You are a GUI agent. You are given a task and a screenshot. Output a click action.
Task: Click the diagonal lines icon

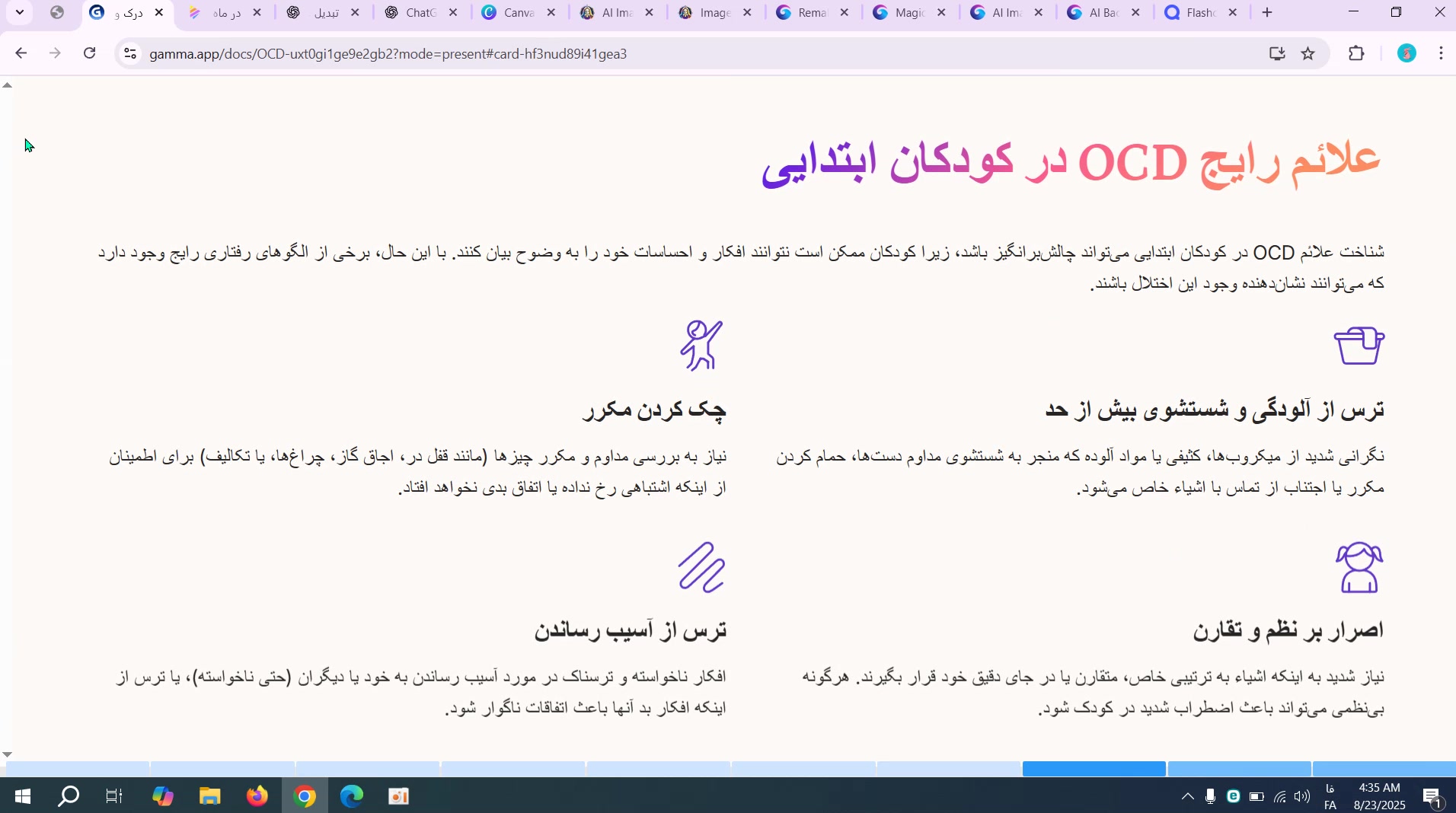tap(701, 567)
